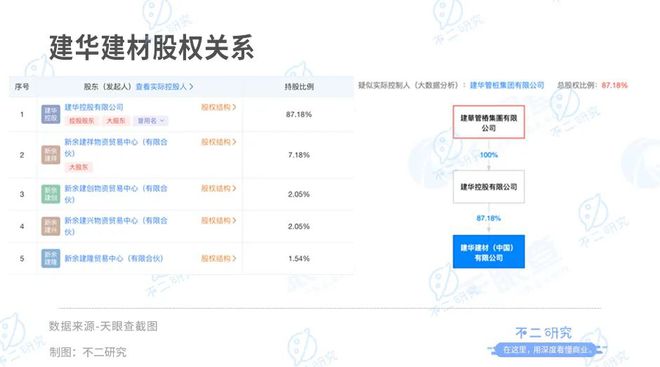Select the blue 建华建材（中国）有限公司 node
The width and height of the screenshot is (660, 367).
pyautogui.click(x=489, y=252)
